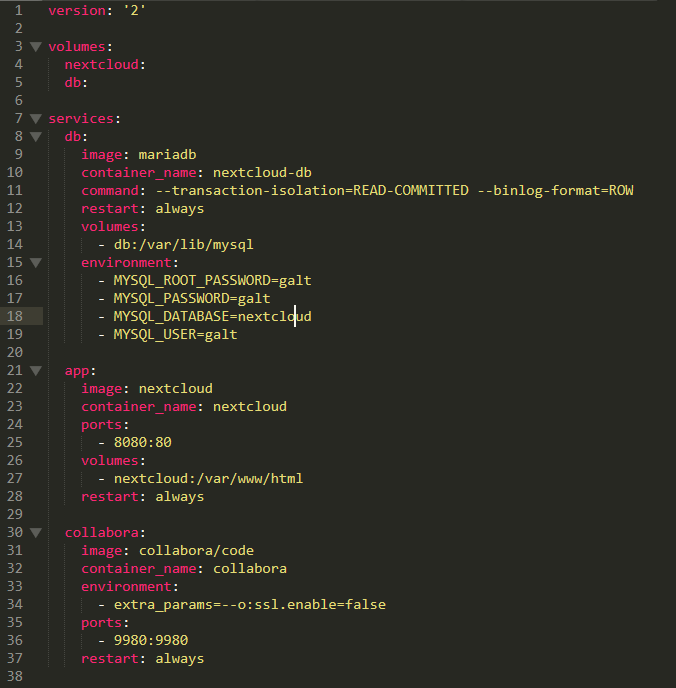Click the 8080:80 port mapping
Viewport: 676px width, 688px height.
point(143,442)
